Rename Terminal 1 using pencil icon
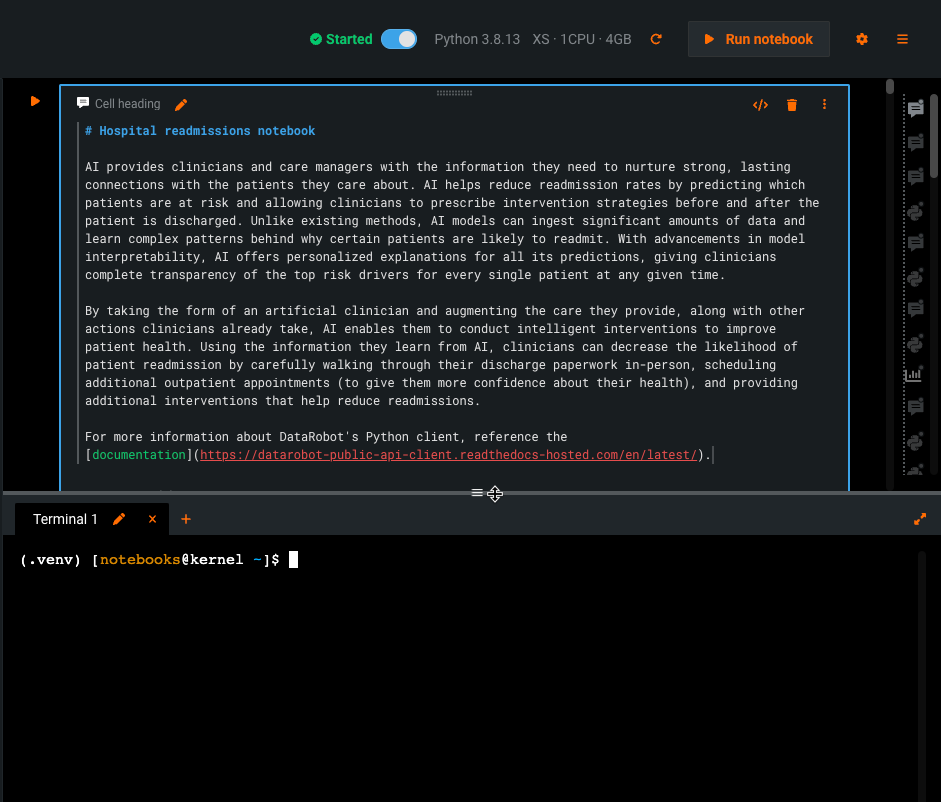The width and height of the screenshot is (941, 802). pyautogui.click(x=120, y=519)
